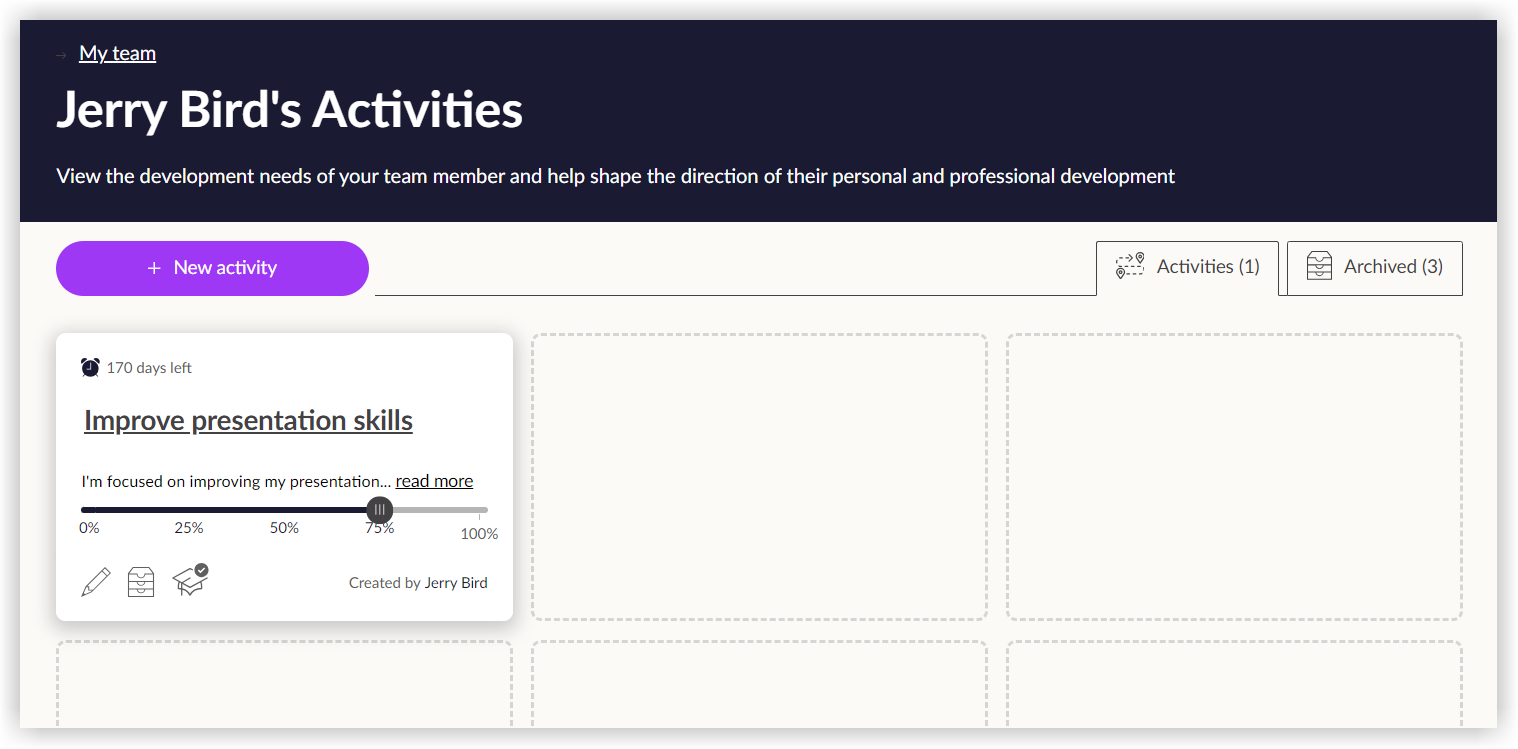This screenshot has width=1518, height=749.
Task: Set progress to the 50% mark
Action: coord(285,510)
